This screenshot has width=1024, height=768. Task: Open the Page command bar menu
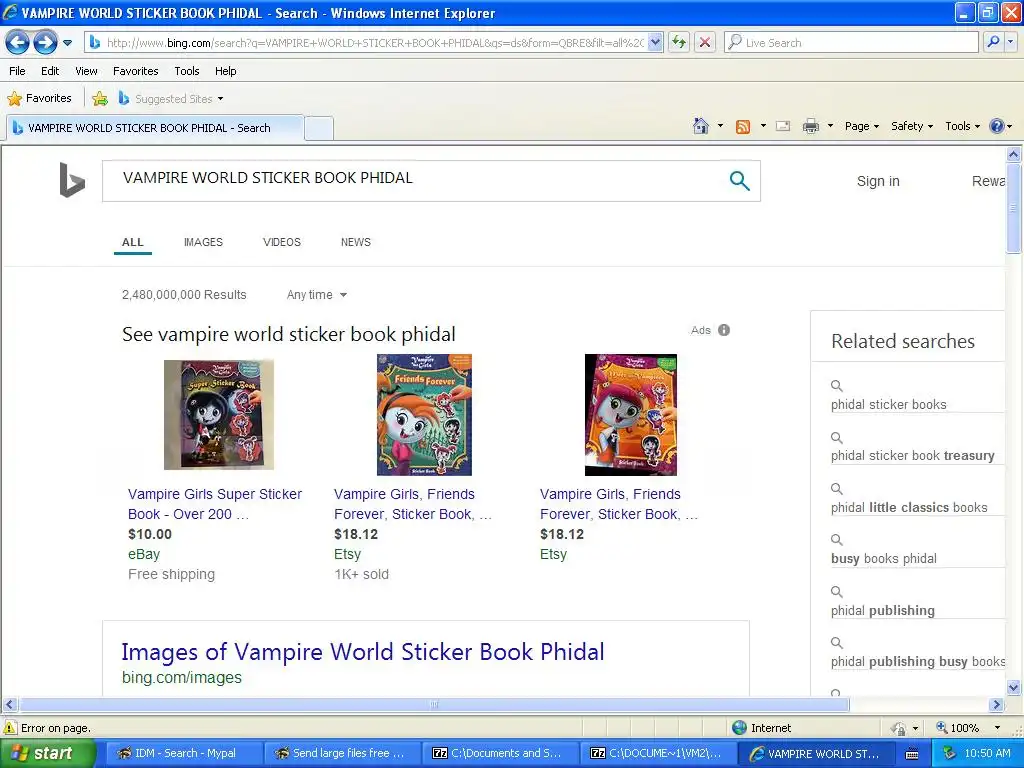[861, 126]
